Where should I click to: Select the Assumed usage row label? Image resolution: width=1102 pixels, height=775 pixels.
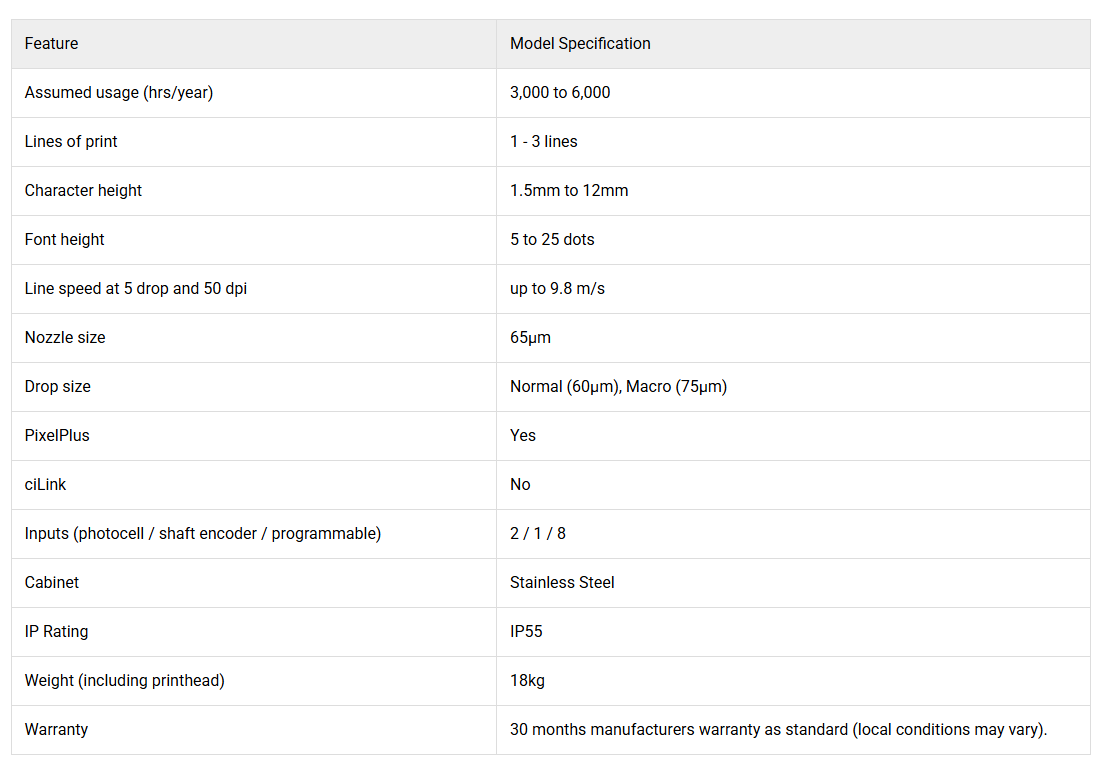pos(119,93)
